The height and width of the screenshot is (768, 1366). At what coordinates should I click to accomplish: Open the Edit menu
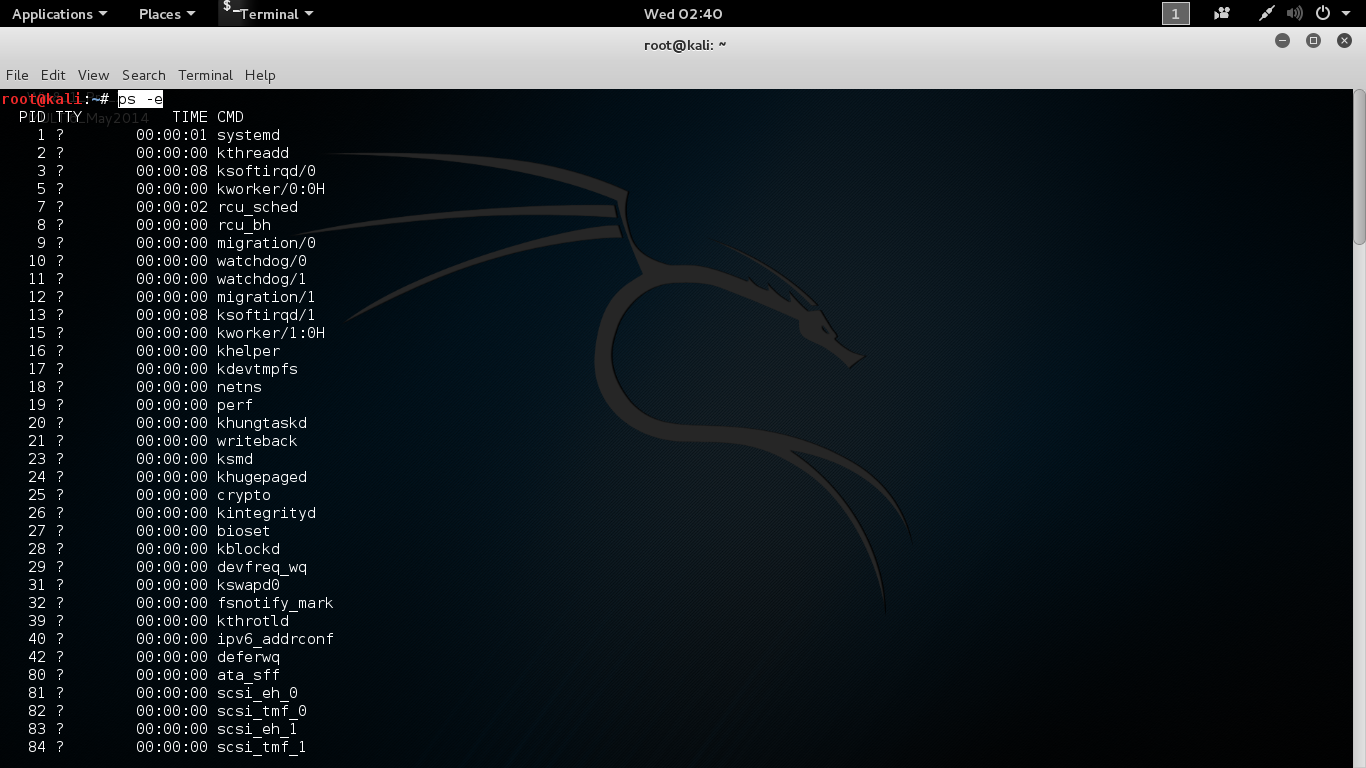pos(53,75)
